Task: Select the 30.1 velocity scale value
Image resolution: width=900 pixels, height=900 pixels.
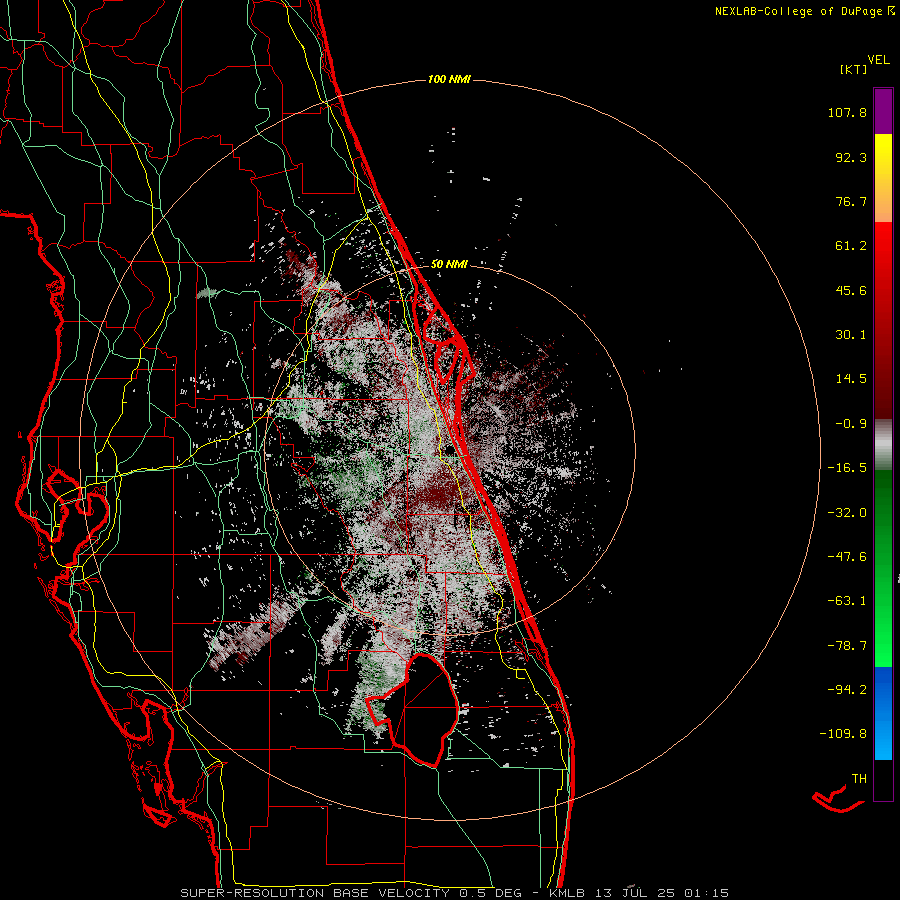Action: (x=851, y=335)
